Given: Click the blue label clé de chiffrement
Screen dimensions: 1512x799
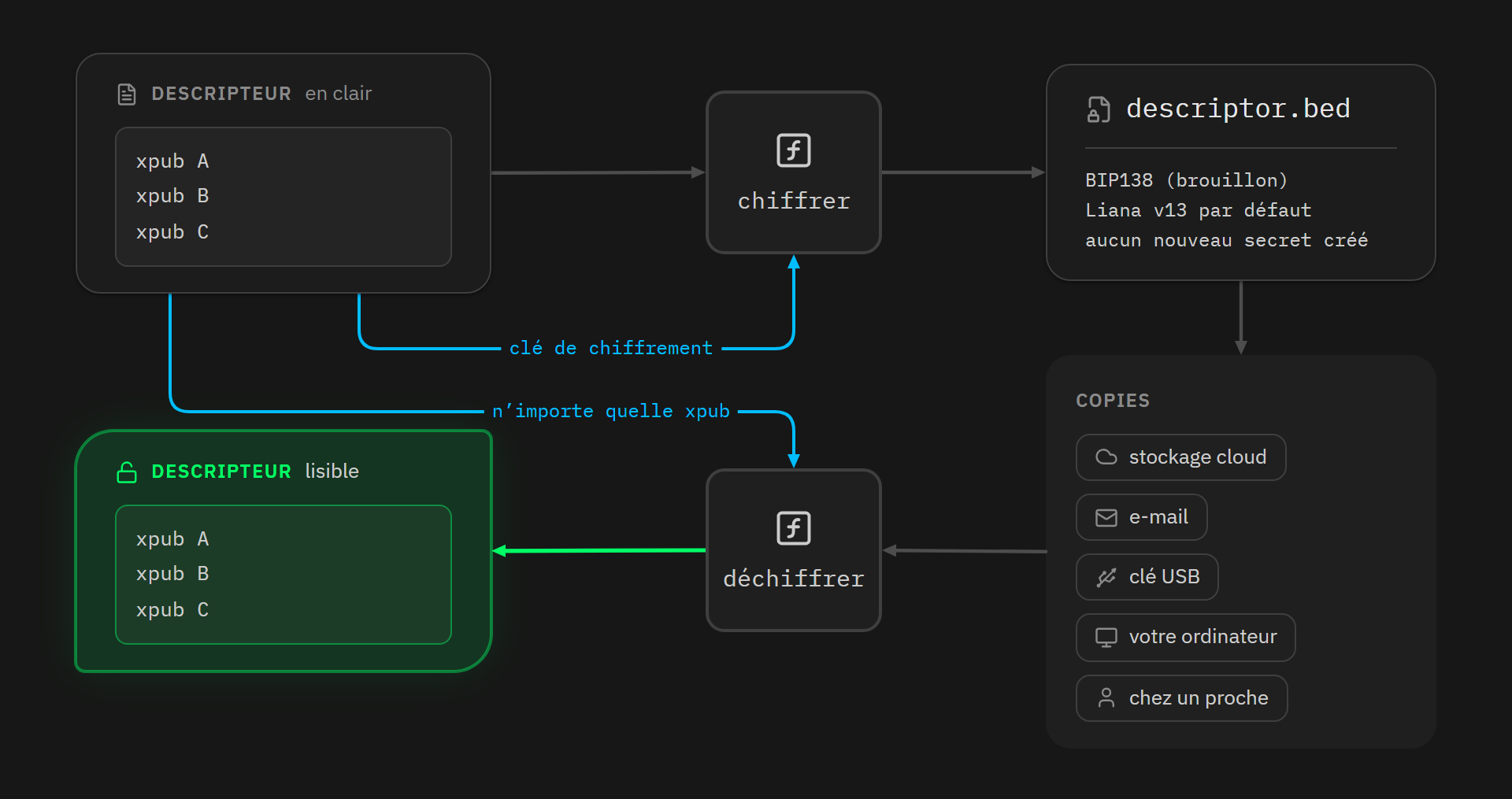Looking at the screenshot, I should tap(611, 348).
